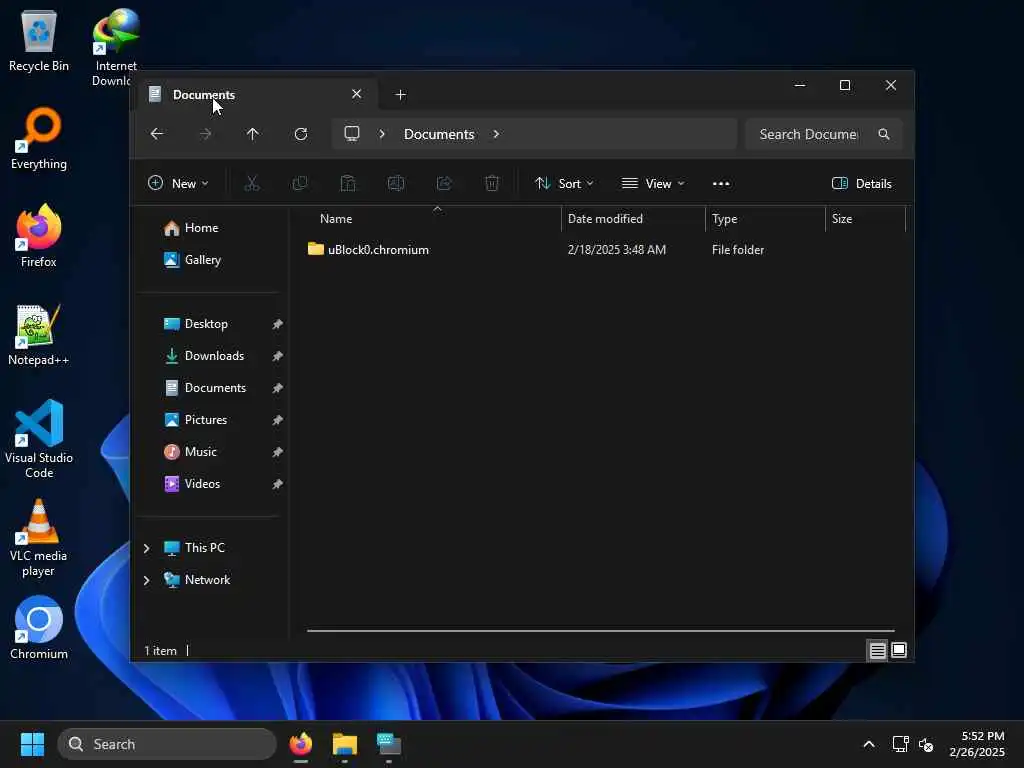Open the Windows Start menu
Viewport: 1024px width, 768px height.
tap(33, 744)
